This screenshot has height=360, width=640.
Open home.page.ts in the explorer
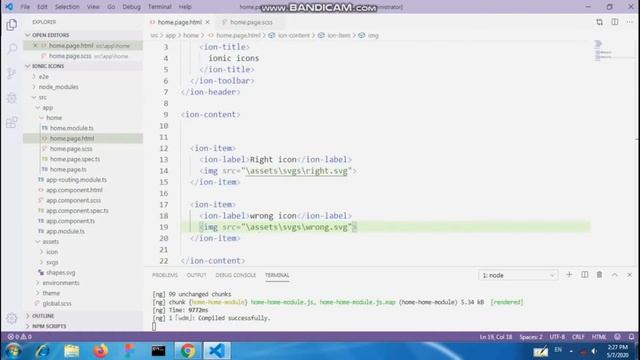pyautogui.click(x=68, y=169)
